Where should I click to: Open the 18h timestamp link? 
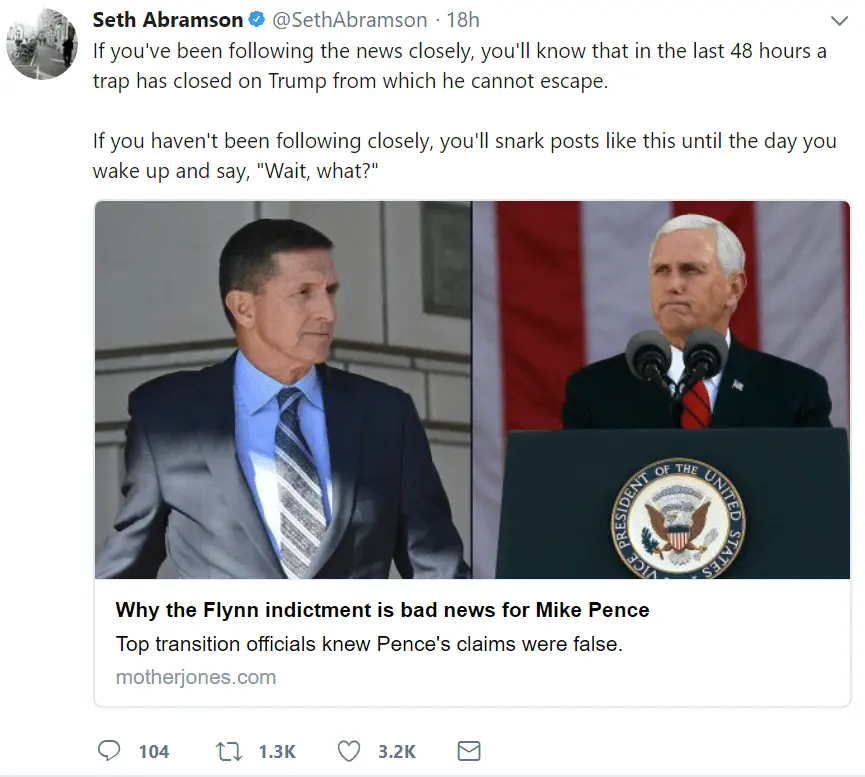(x=462, y=20)
